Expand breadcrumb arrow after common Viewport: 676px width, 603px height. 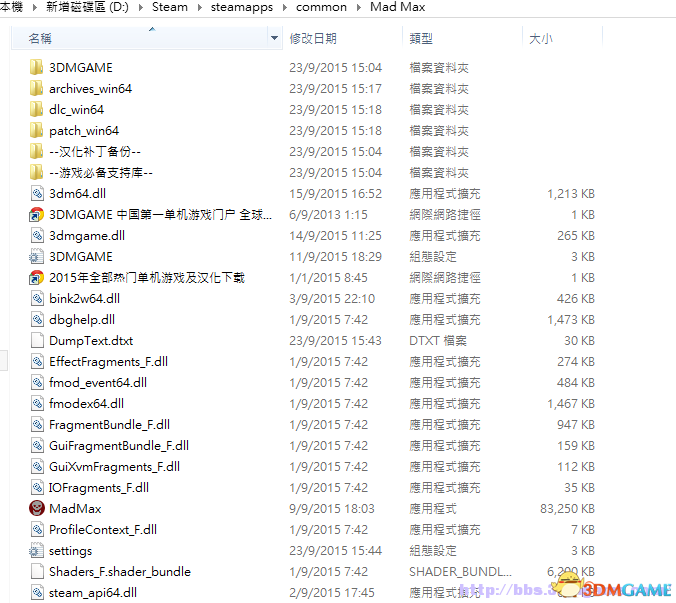pos(359,7)
